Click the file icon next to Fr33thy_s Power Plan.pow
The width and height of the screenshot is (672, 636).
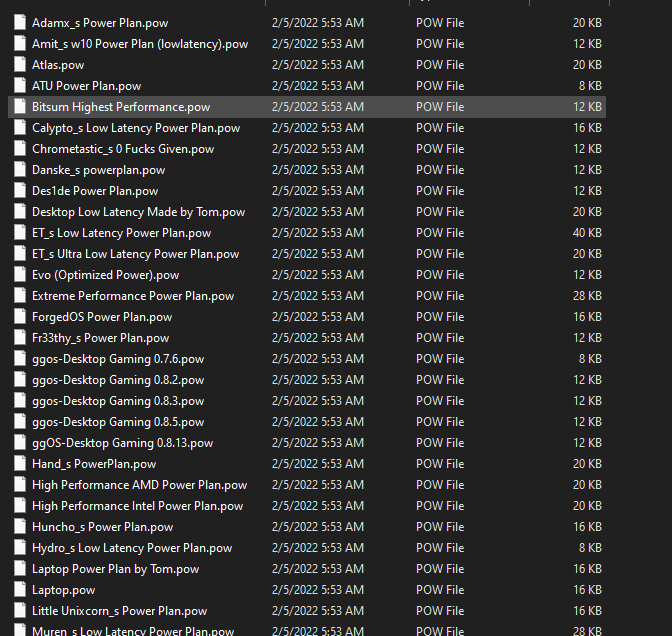20,337
